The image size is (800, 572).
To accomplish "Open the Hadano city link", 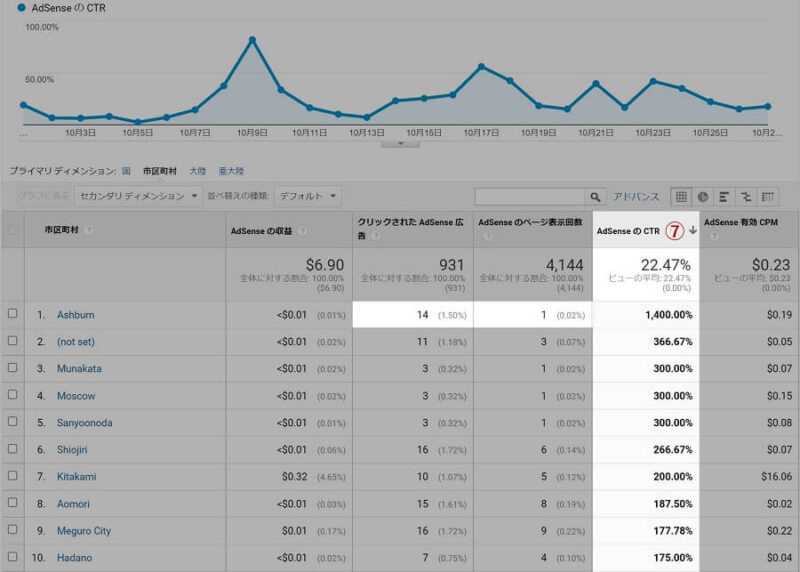I will coord(74,558).
